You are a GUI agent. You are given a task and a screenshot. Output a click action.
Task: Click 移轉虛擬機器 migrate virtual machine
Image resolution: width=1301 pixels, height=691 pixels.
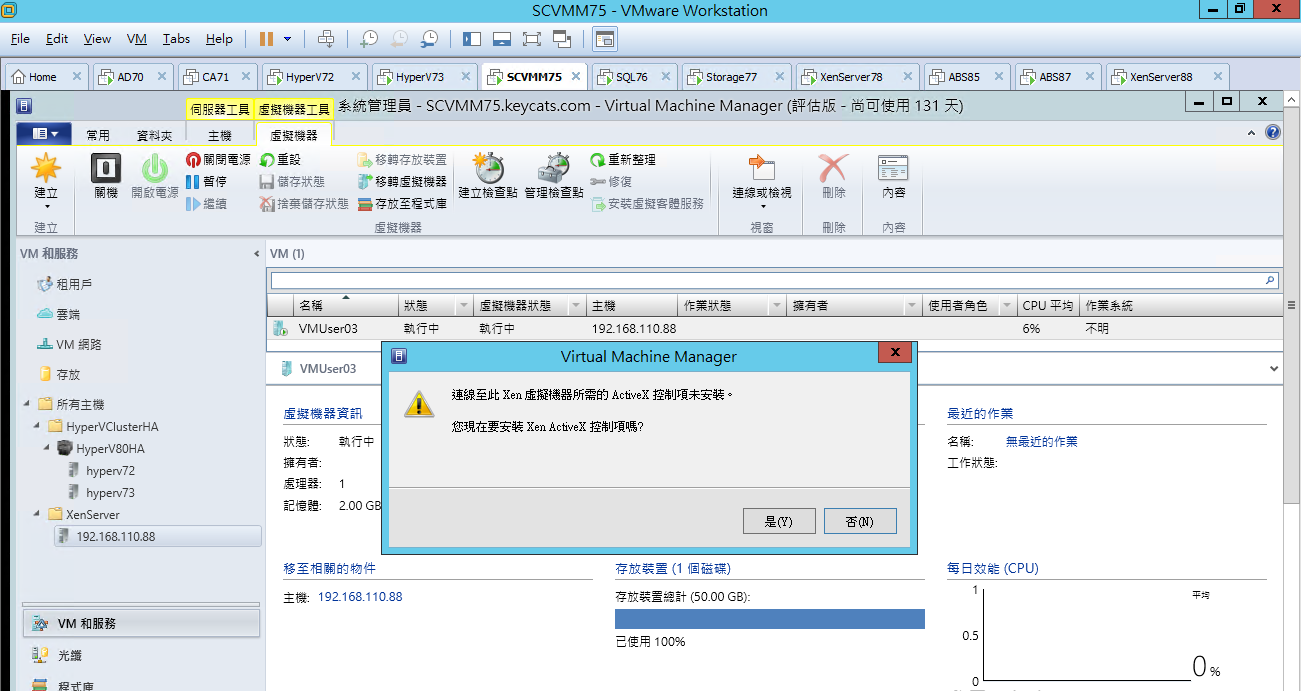click(x=402, y=182)
